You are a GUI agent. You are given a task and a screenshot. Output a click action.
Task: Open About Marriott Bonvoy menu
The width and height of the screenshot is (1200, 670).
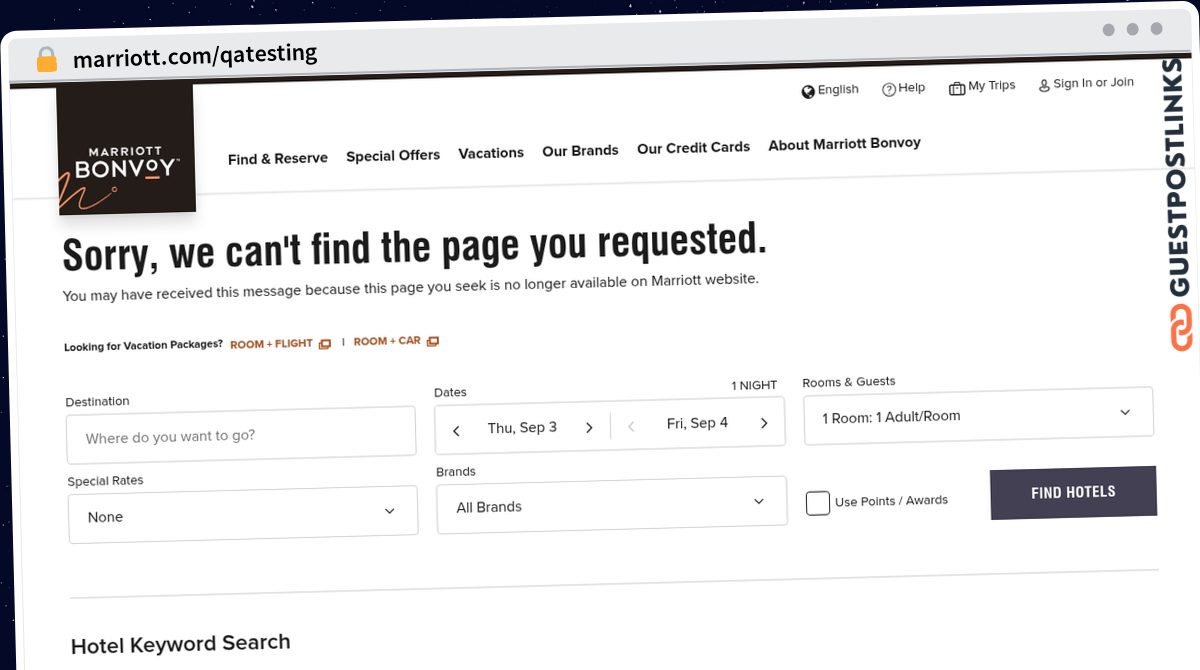click(x=844, y=144)
